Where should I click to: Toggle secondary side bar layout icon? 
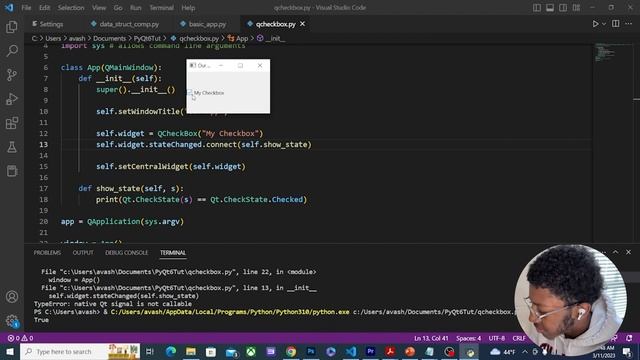(x=563, y=8)
